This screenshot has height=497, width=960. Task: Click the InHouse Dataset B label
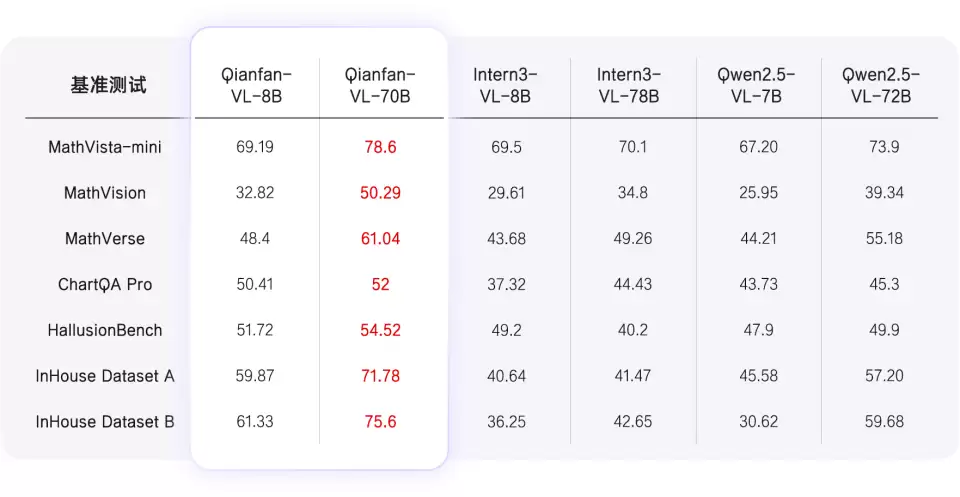(105, 422)
